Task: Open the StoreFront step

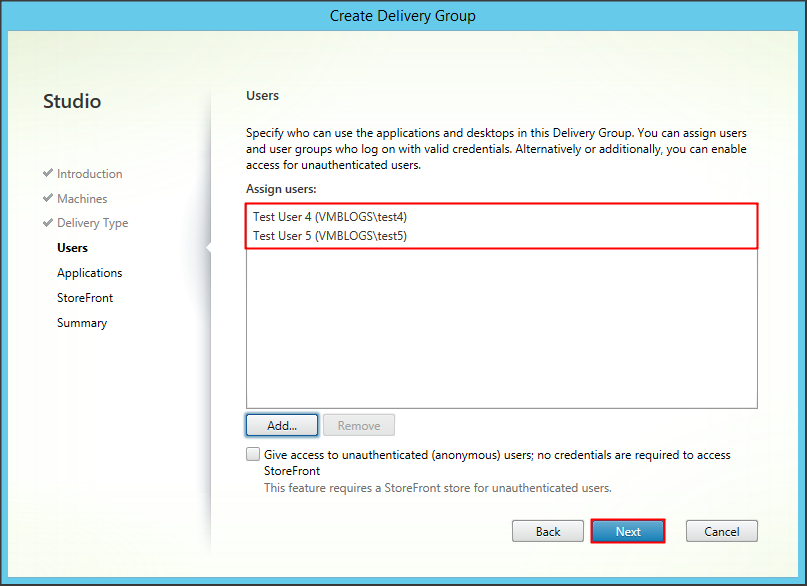Action: [x=85, y=298]
